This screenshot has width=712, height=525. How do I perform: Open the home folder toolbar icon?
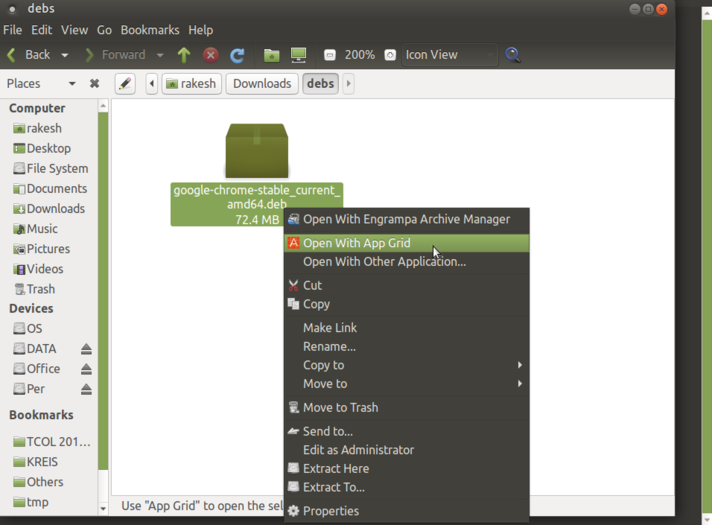pyautogui.click(x=272, y=55)
